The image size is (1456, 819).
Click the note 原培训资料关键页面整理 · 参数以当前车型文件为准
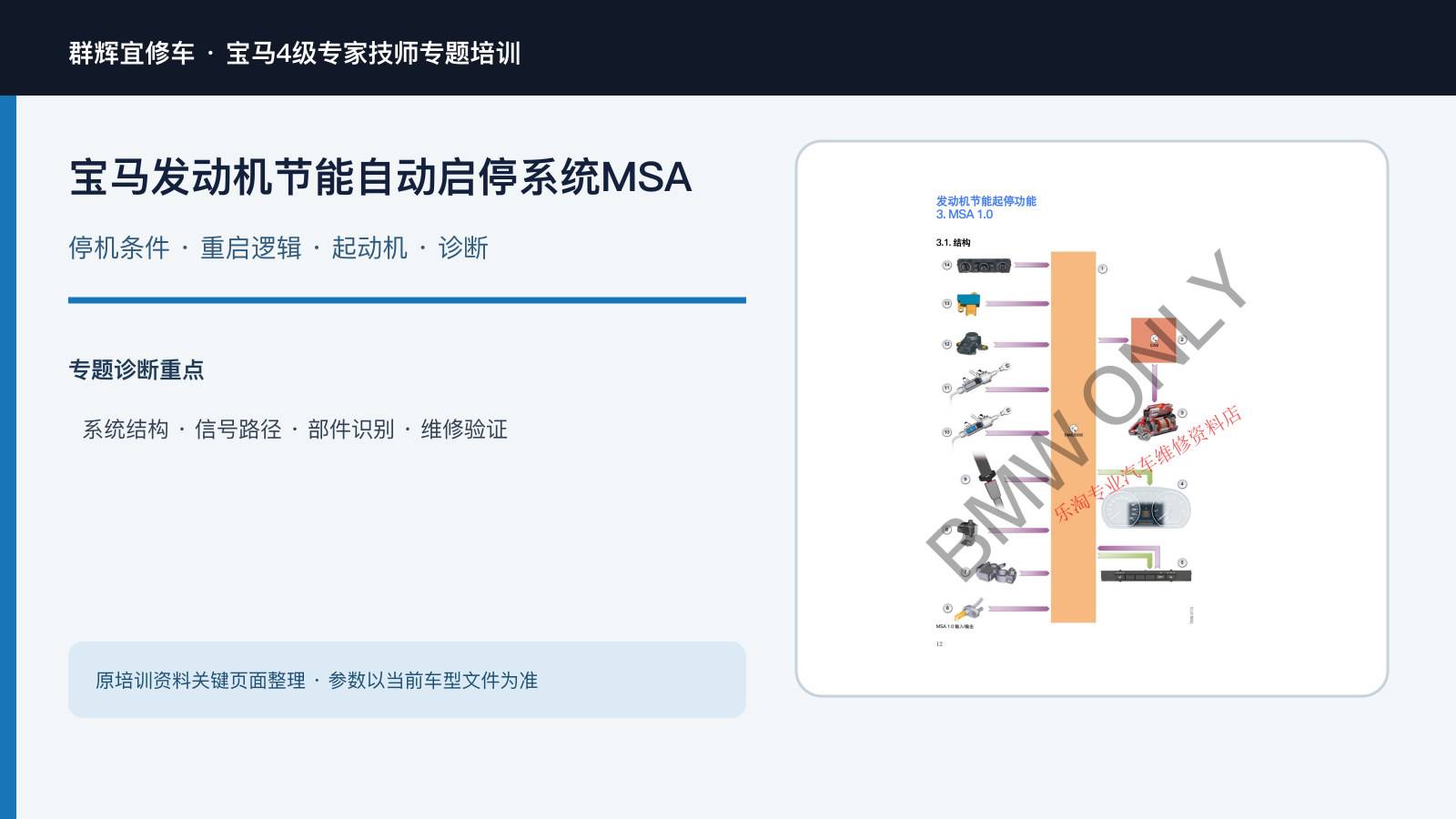[x=317, y=680]
